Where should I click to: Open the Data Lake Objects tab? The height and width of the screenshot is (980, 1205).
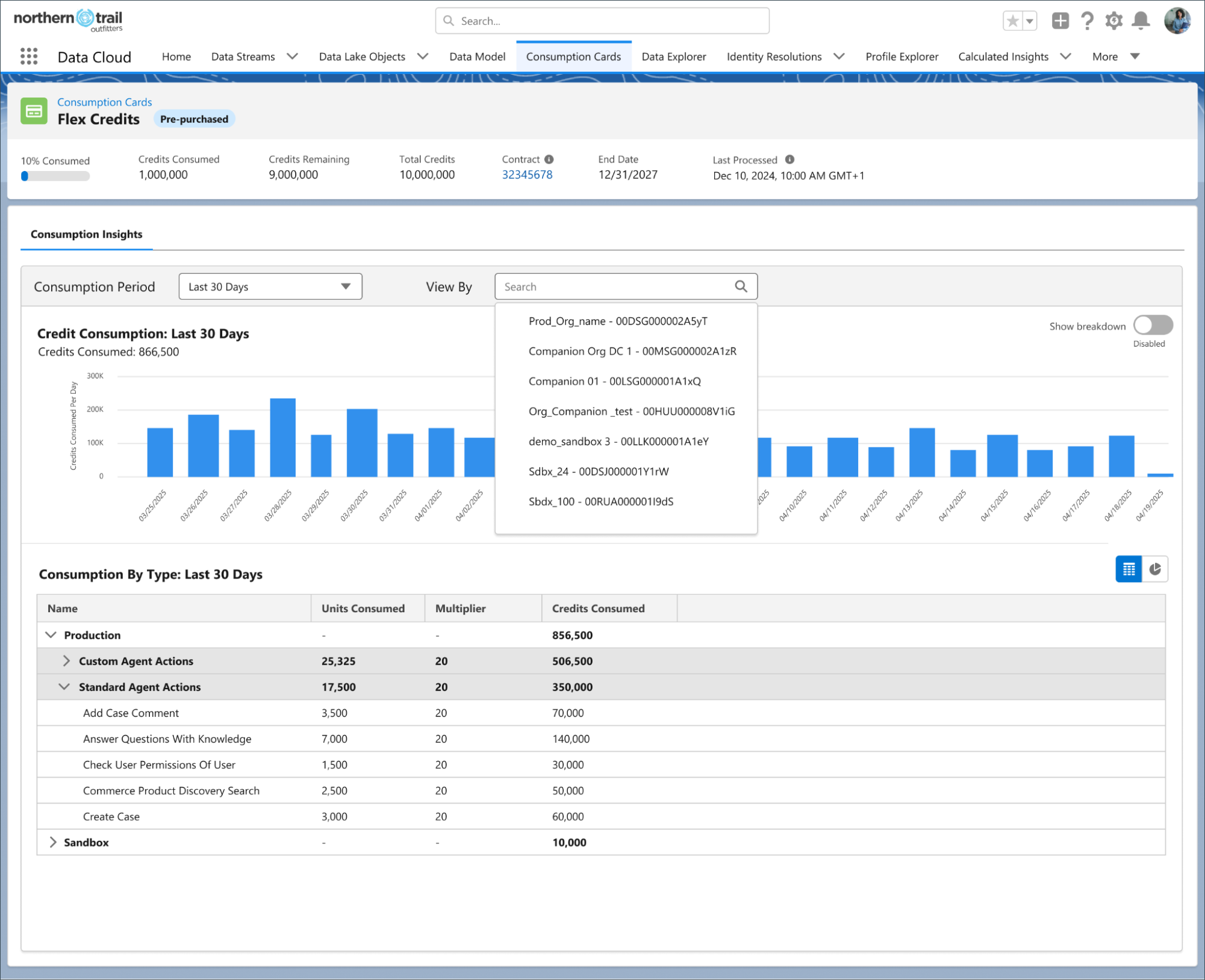(362, 57)
